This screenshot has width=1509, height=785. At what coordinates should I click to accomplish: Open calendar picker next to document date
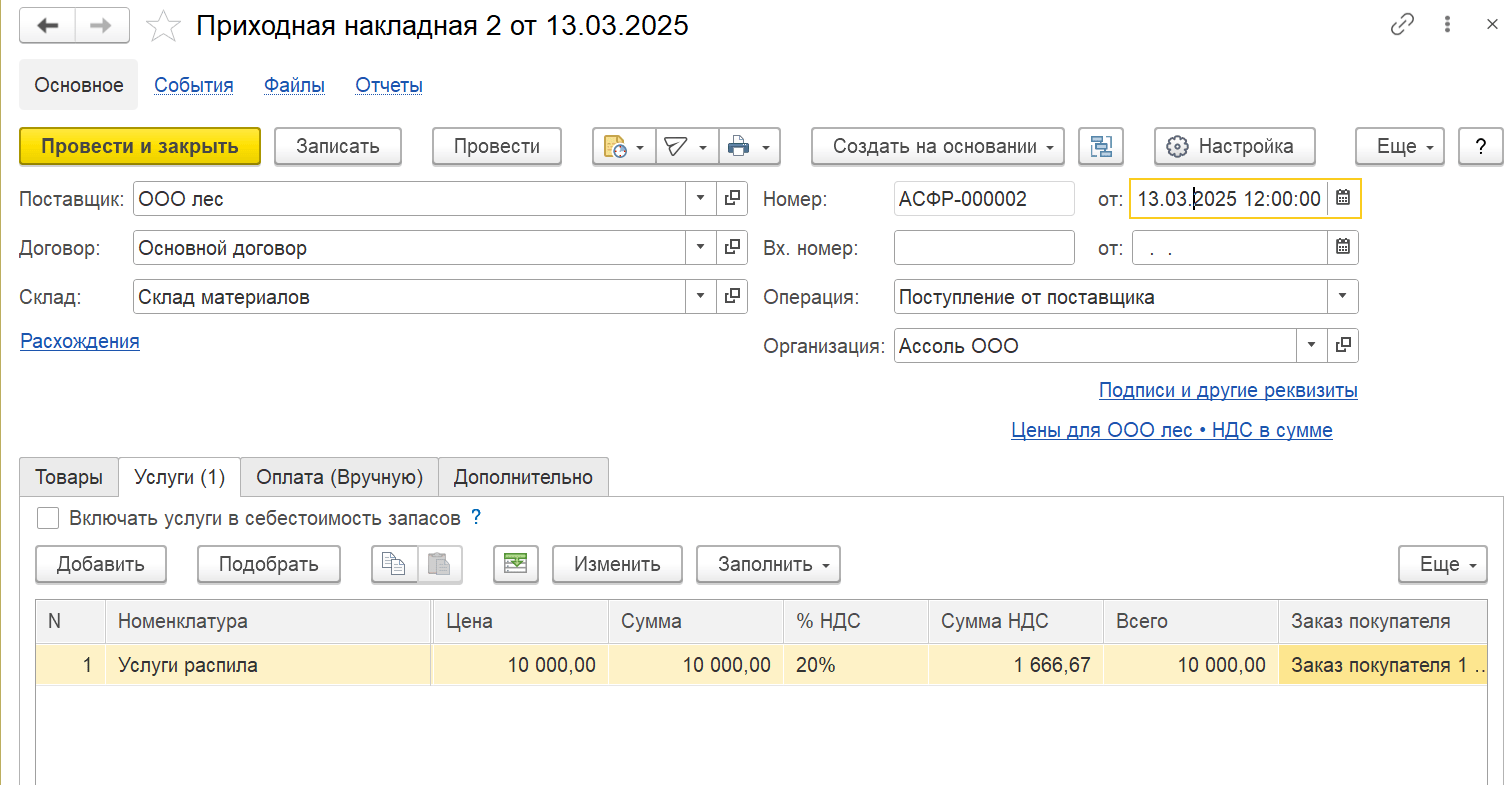[1343, 198]
